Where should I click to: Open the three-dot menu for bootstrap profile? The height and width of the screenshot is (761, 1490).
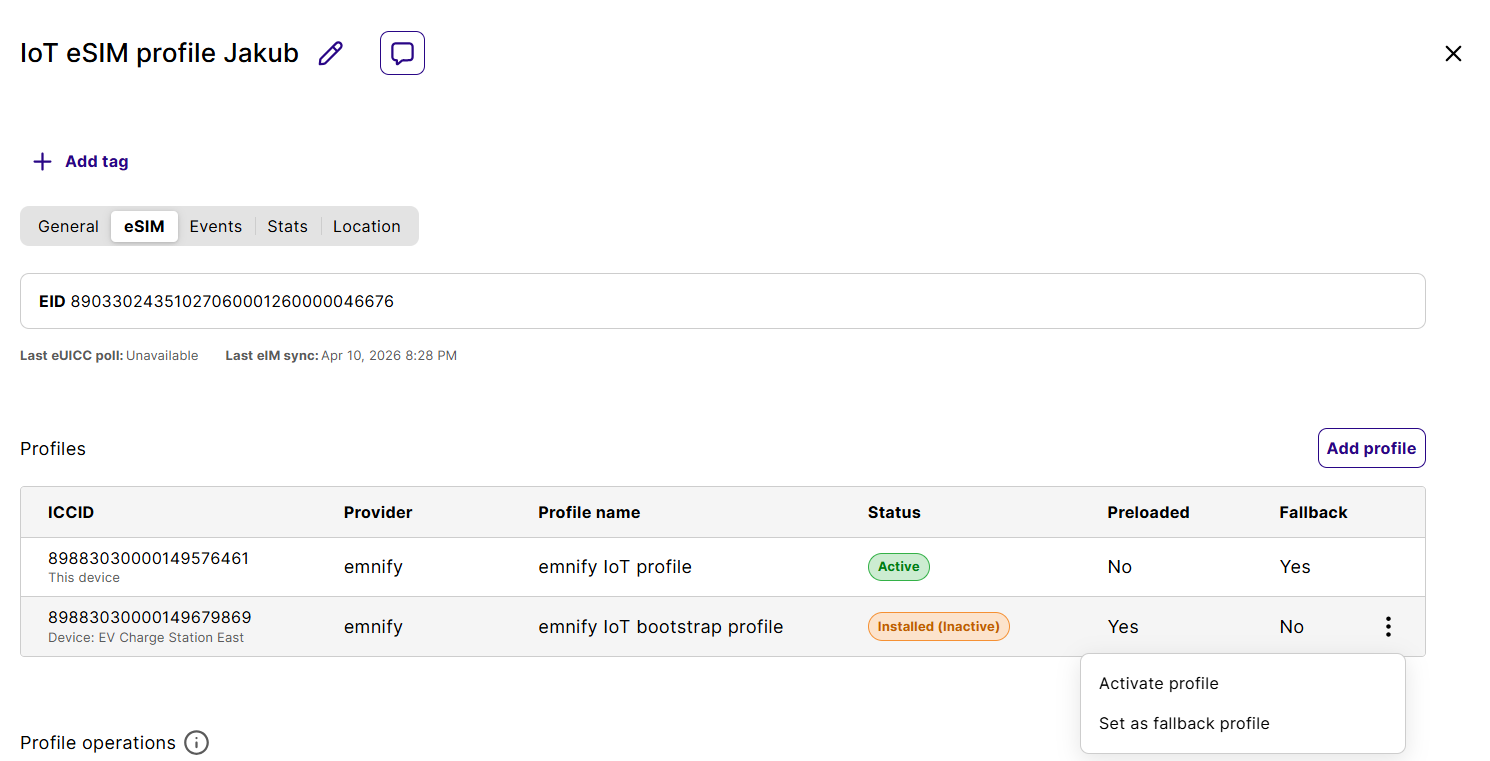click(1388, 627)
